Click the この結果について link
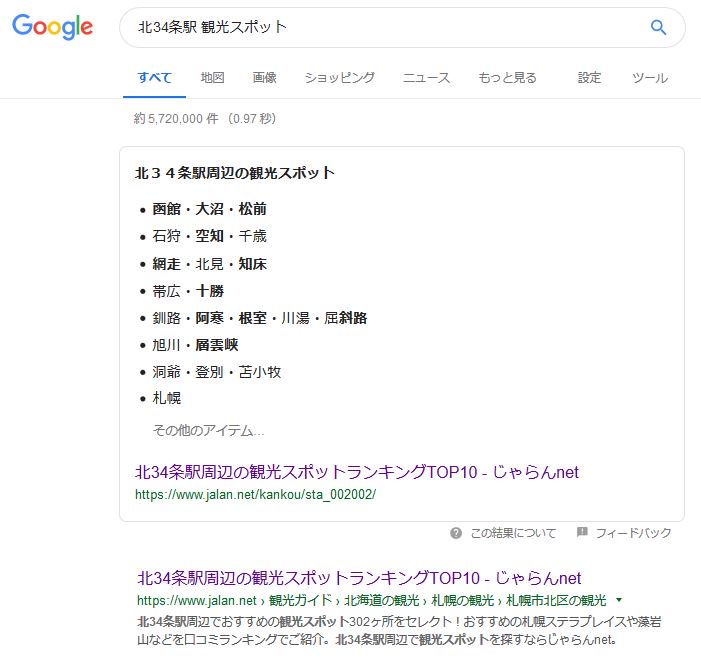This screenshot has height=660, width=701. tap(513, 533)
